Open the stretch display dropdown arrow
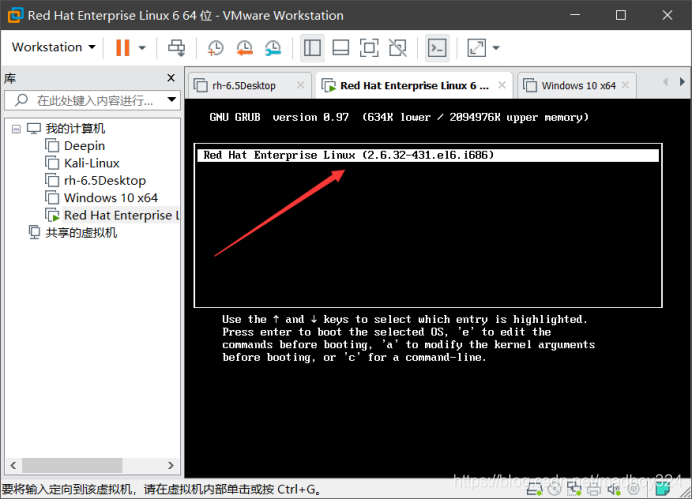 (496, 48)
